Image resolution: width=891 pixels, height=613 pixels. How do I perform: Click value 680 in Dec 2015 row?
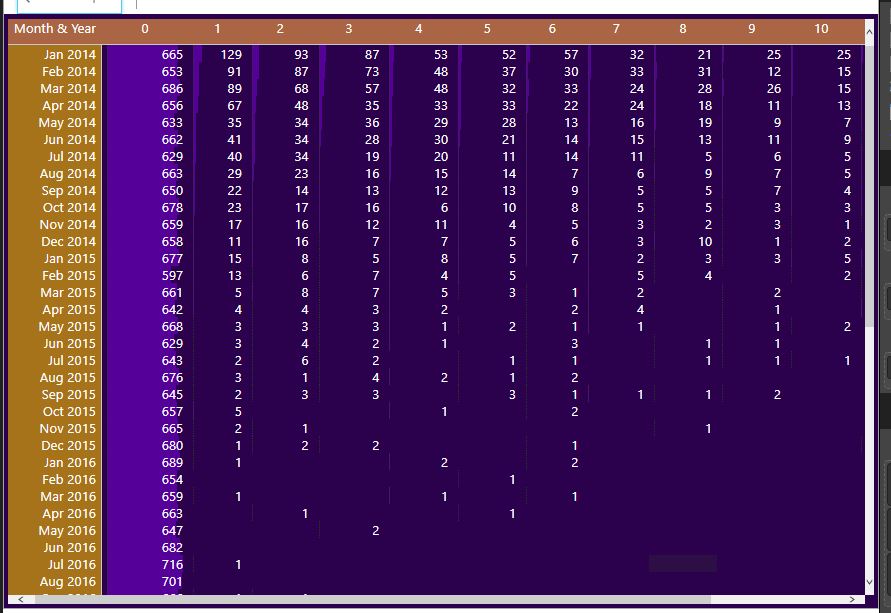click(172, 446)
